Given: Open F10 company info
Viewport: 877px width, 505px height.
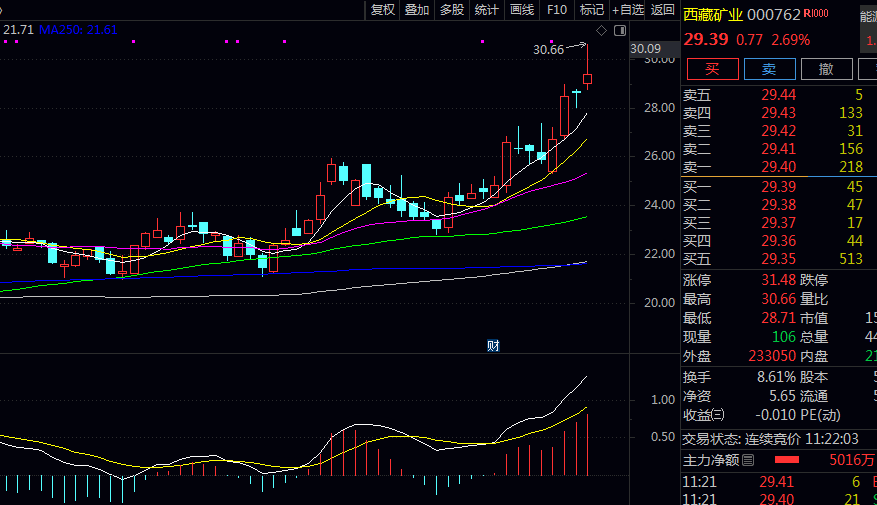Looking at the screenshot, I should (557, 10).
